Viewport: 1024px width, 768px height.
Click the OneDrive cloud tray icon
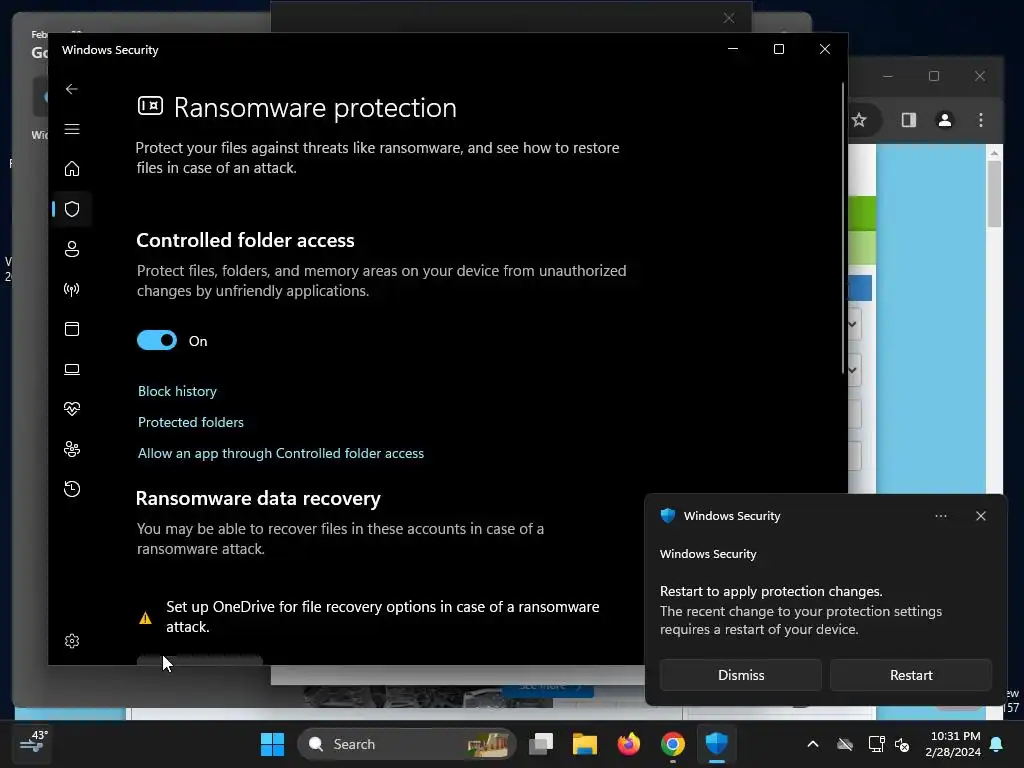tap(845, 744)
